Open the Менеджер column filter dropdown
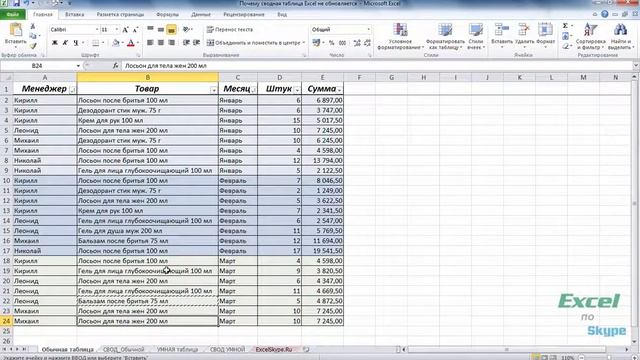 [73, 90]
